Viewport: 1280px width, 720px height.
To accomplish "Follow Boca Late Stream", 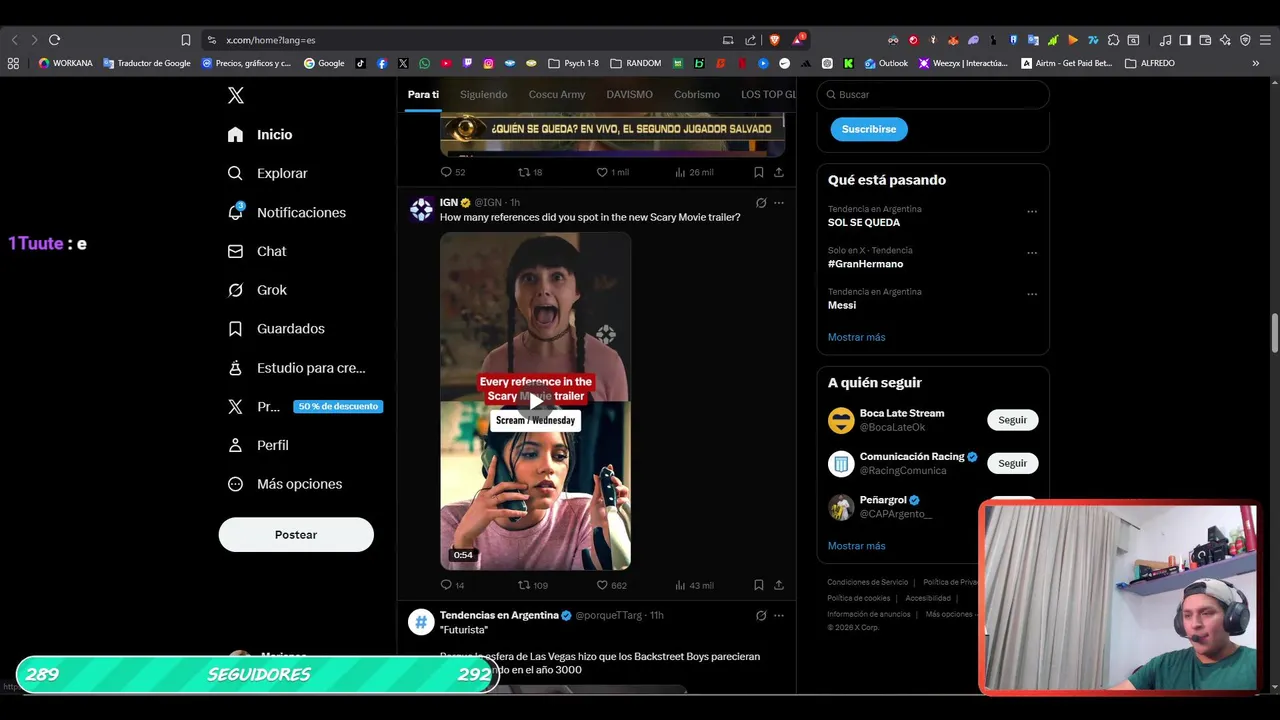I will (1012, 420).
